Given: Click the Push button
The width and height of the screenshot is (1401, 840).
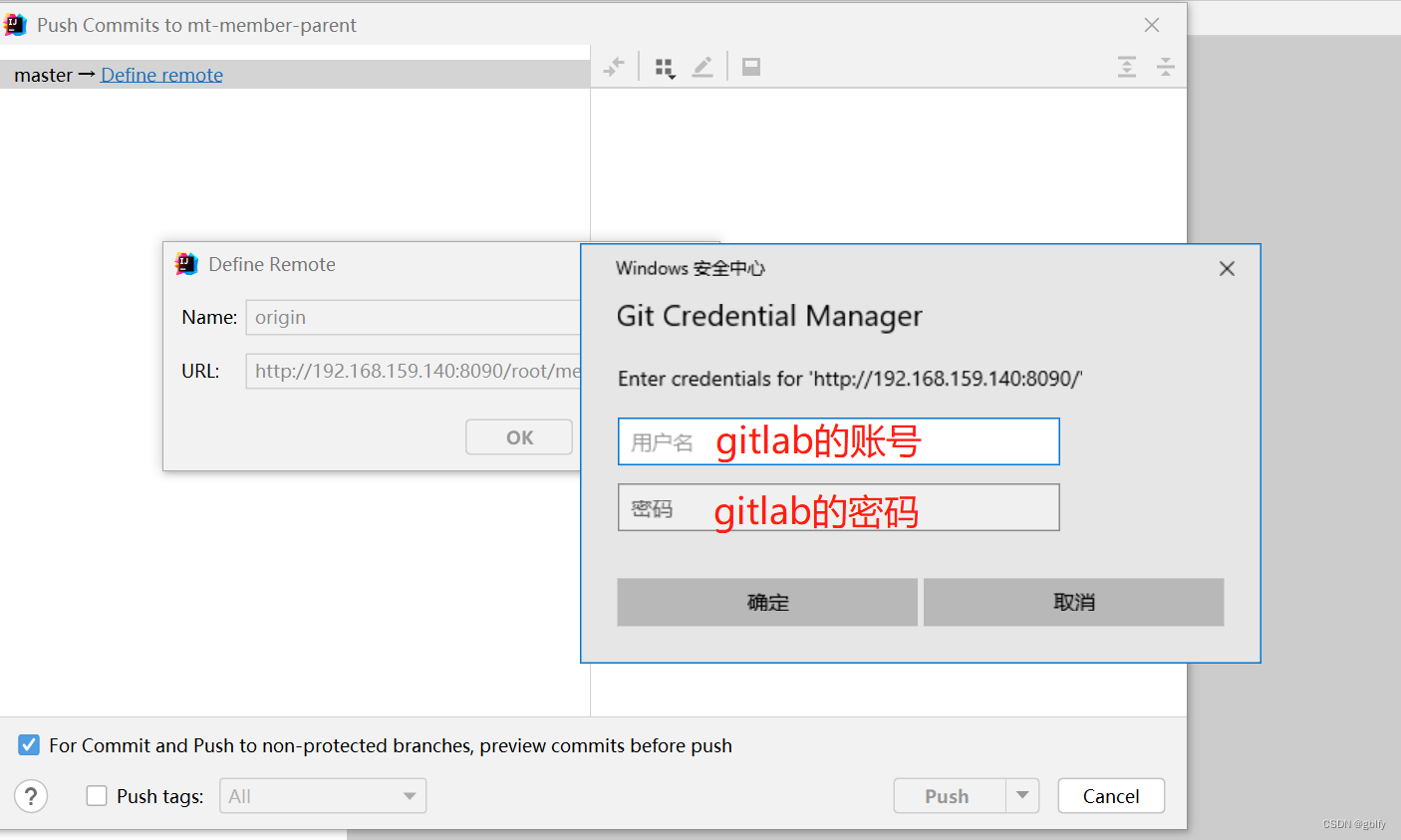Looking at the screenshot, I should point(948,796).
